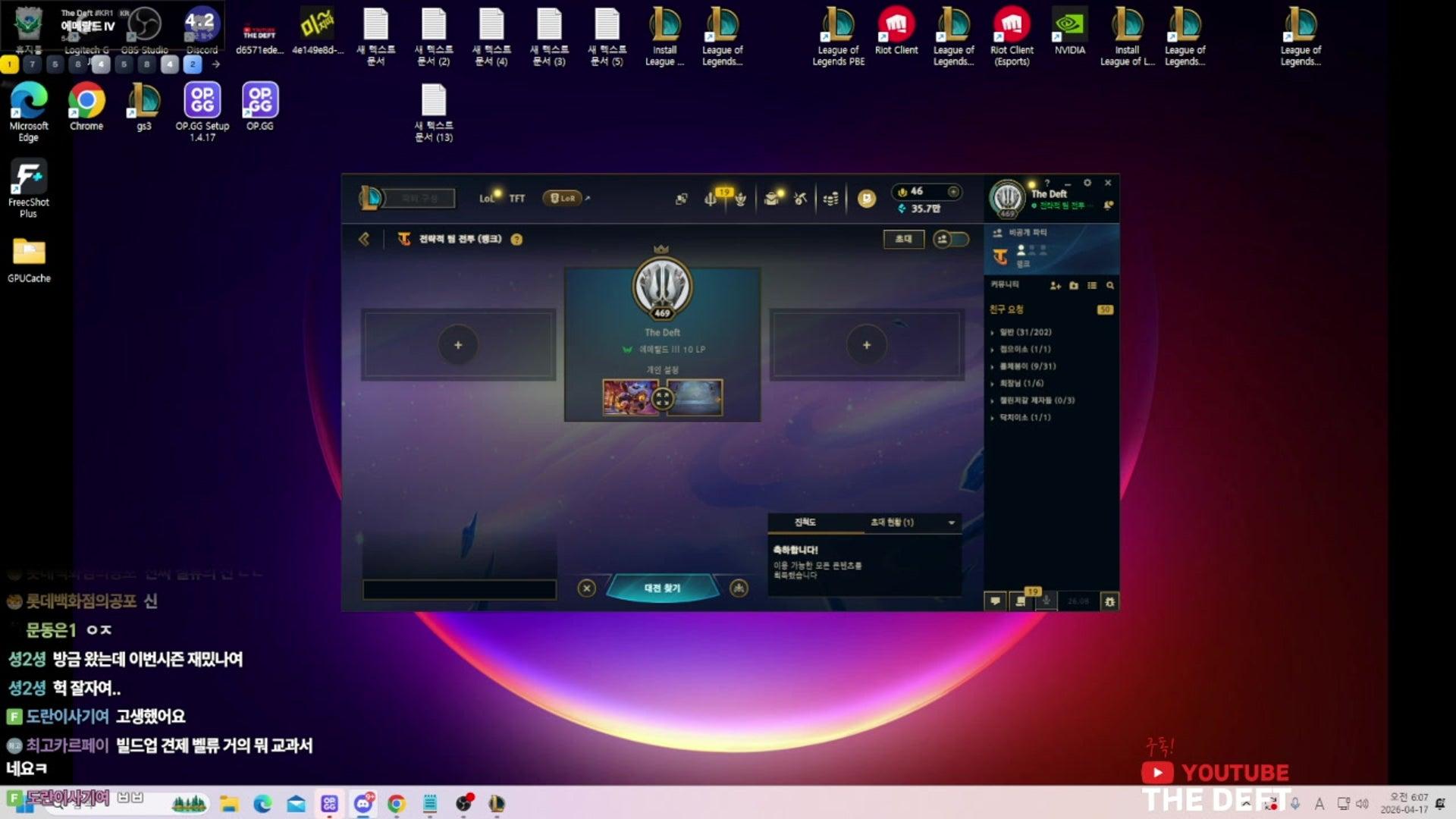This screenshot has height=819, width=1456.
Task: Open Chrome from the Windows taskbar
Action: (x=396, y=804)
